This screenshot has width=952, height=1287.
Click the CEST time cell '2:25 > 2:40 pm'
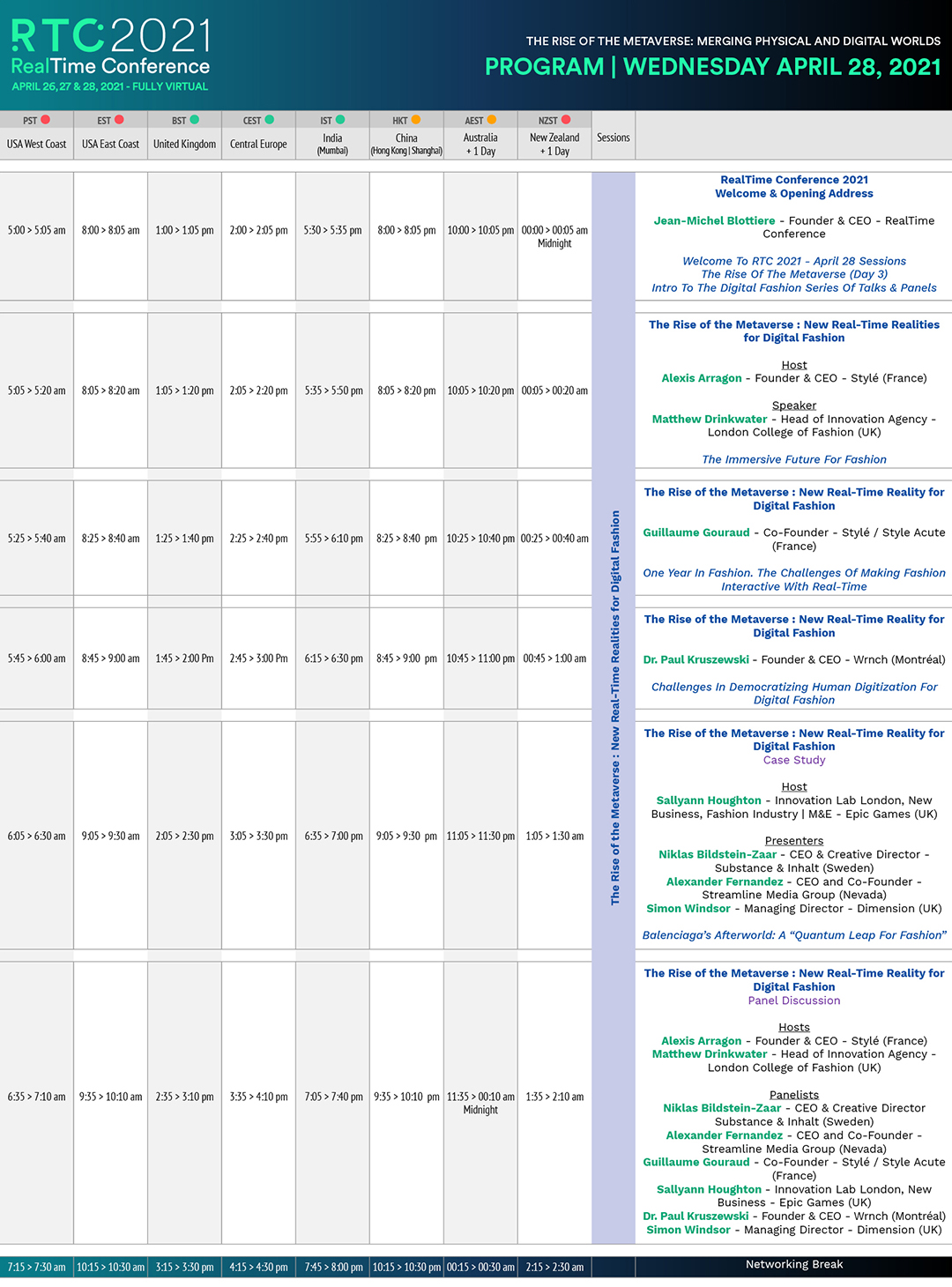[x=259, y=539]
